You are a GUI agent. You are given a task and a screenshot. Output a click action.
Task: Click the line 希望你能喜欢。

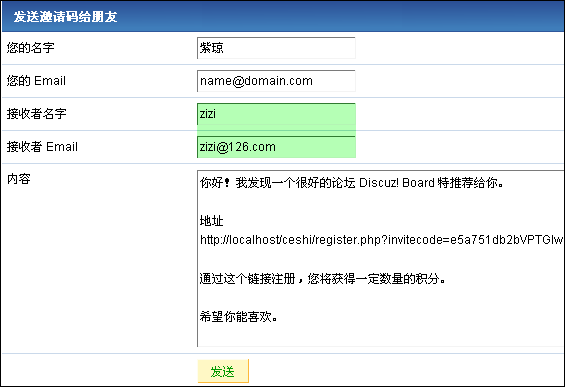239,317
